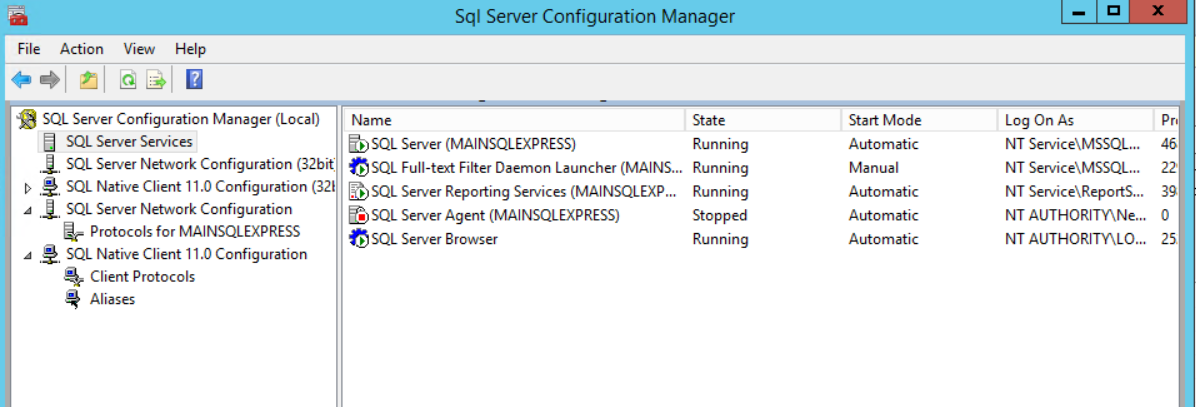Minimize the Configuration Manager window

(x=1078, y=11)
